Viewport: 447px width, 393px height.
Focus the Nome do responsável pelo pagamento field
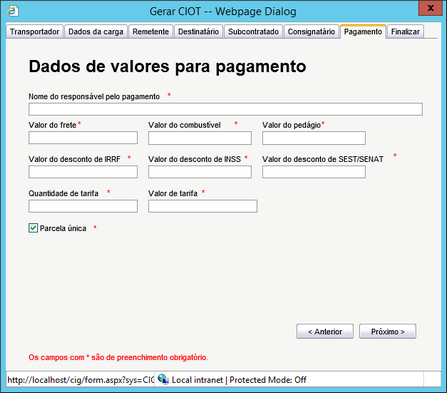(x=226, y=109)
